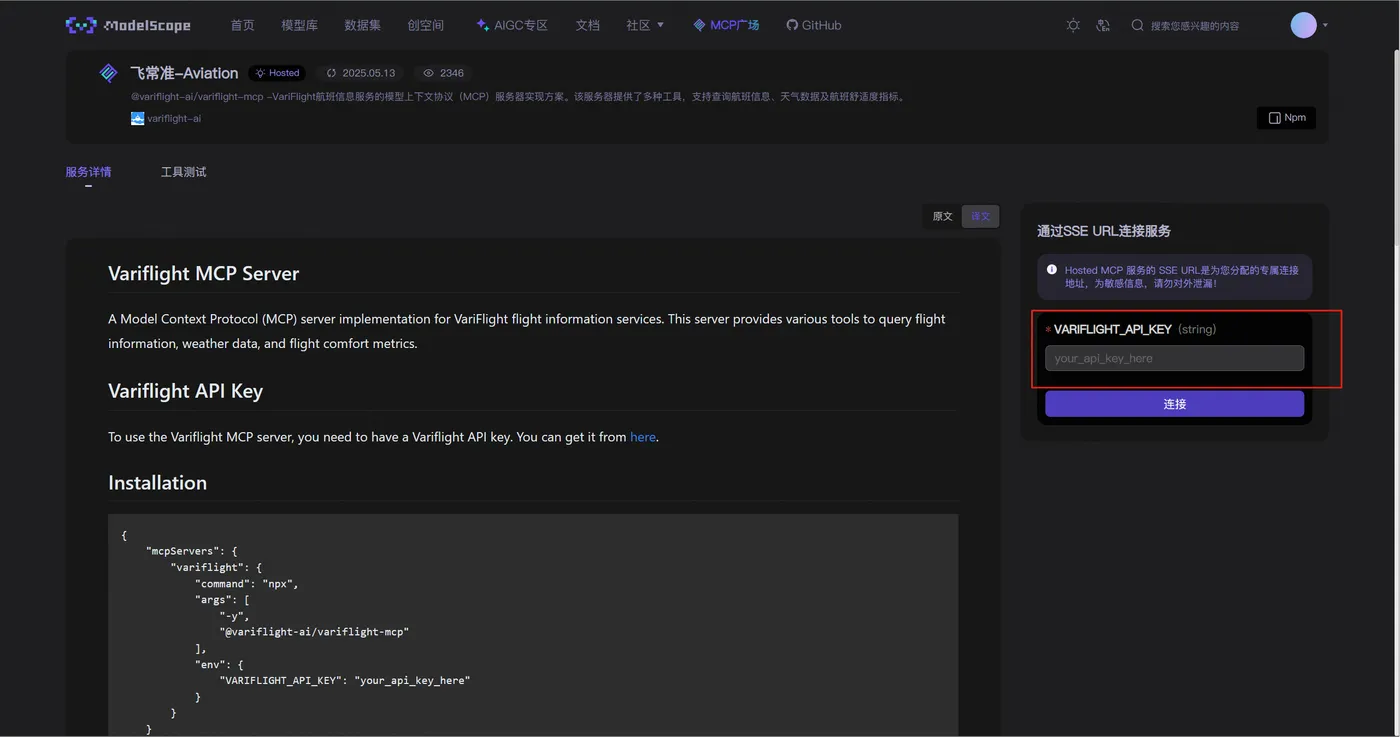The width and height of the screenshot is (1400, 737).
Task: Click the "@variflight-ai/variflight-mcp" code string
Action: (314, 632)
